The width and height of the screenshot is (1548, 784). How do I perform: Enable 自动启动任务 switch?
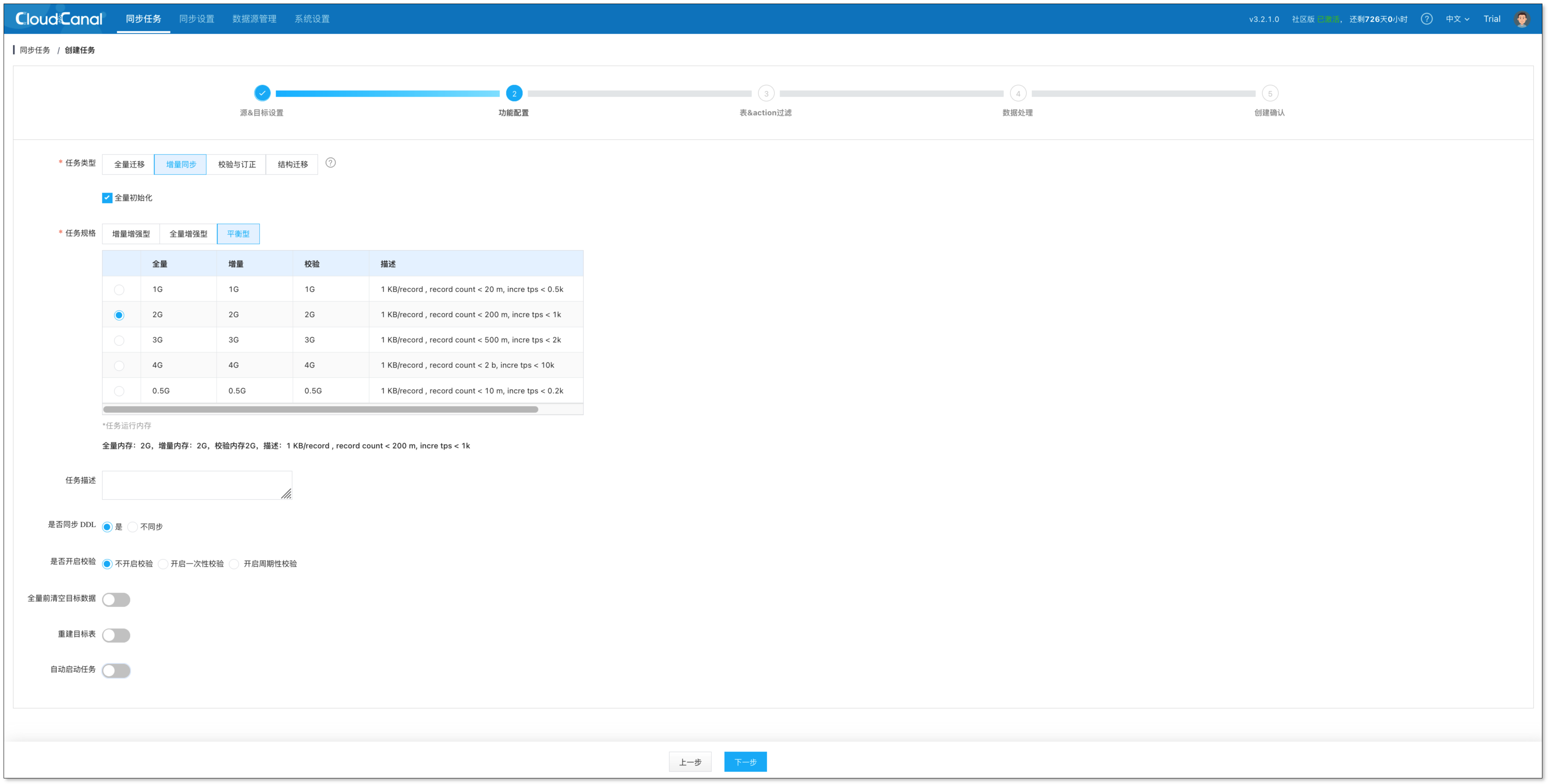point(116,670)
